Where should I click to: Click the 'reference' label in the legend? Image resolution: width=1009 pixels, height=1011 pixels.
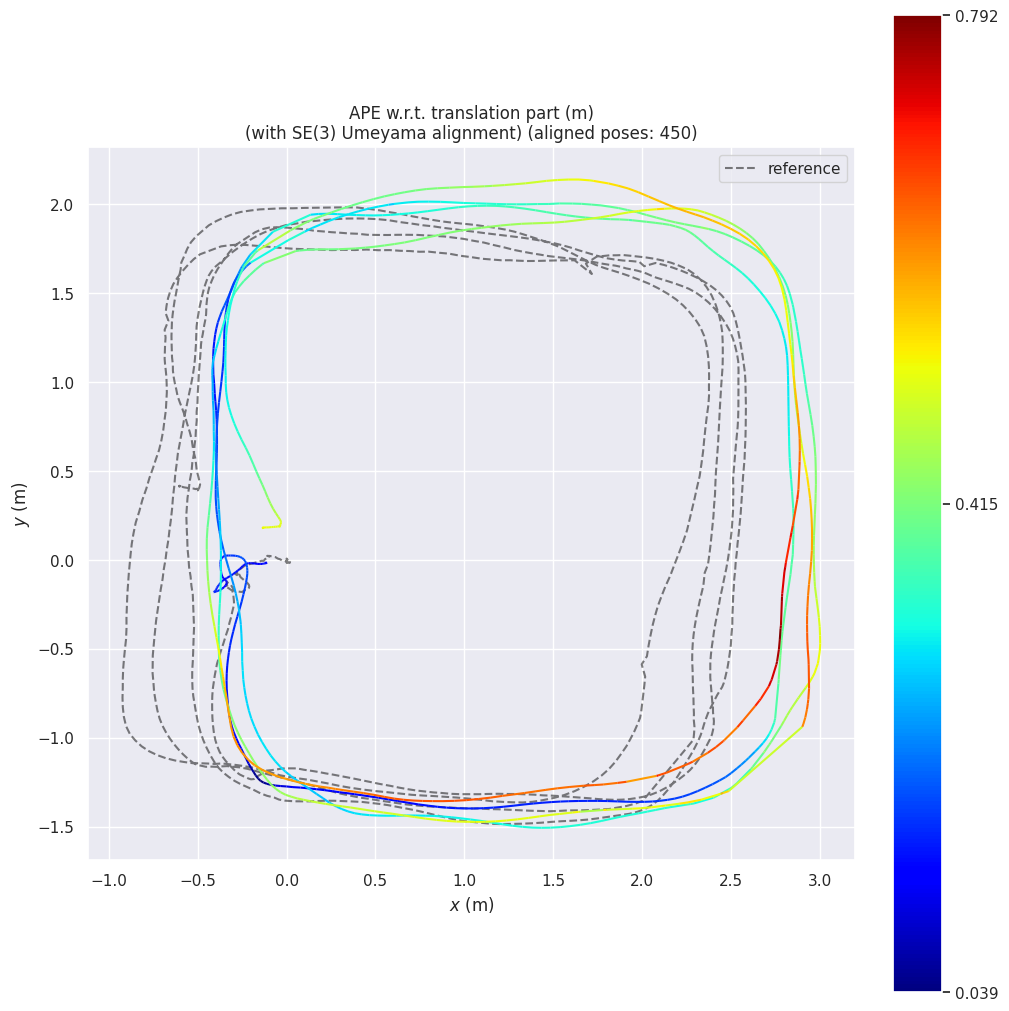tap(803, 169)
